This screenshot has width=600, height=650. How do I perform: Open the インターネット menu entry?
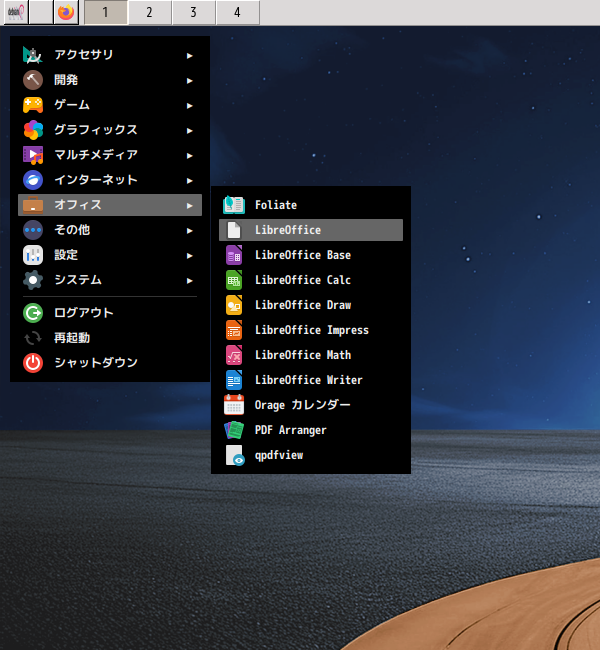click(110, 180)
